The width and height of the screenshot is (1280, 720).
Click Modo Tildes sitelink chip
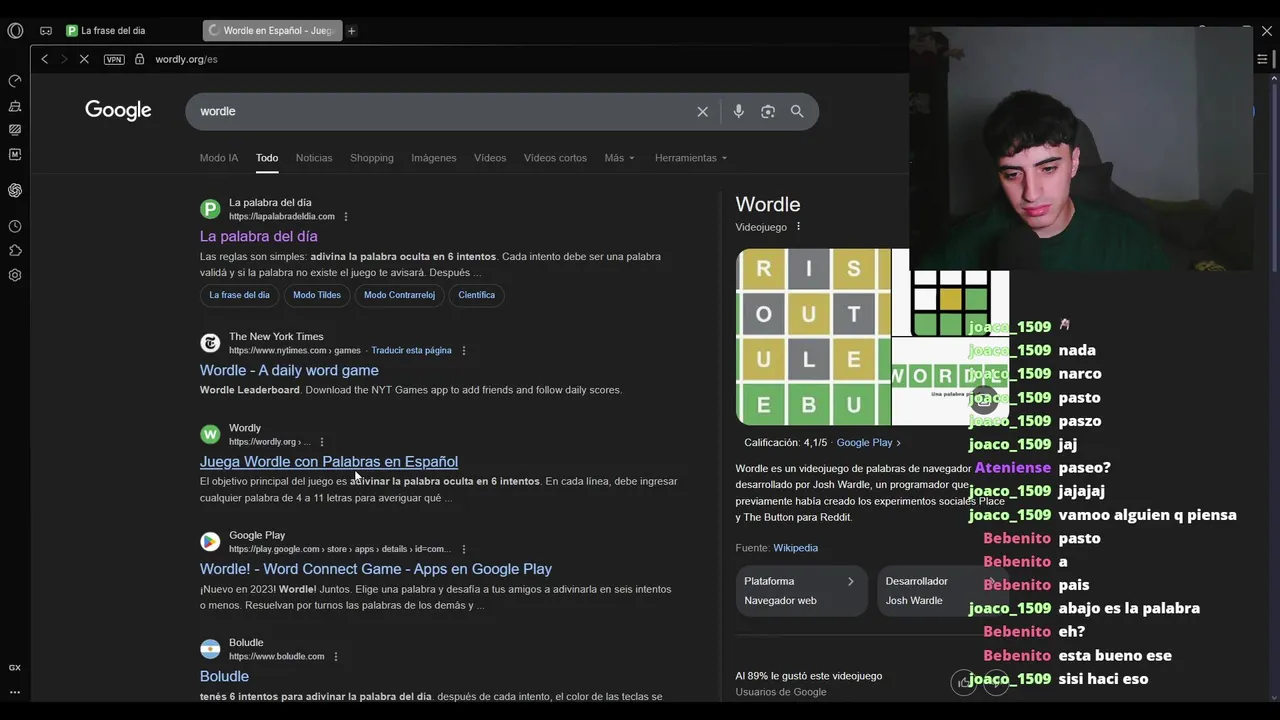point(317,295)
